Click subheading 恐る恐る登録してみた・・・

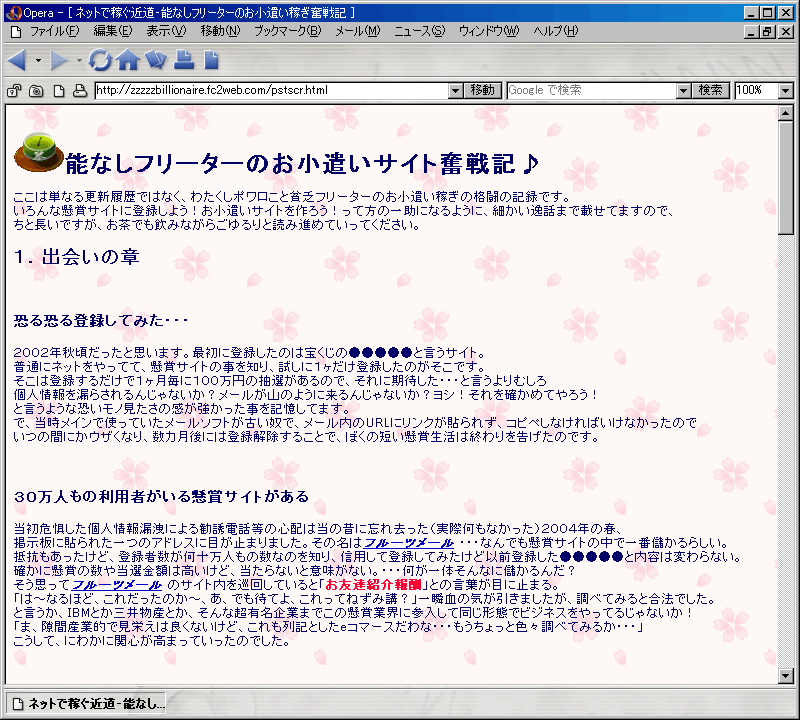pos(101,320)
